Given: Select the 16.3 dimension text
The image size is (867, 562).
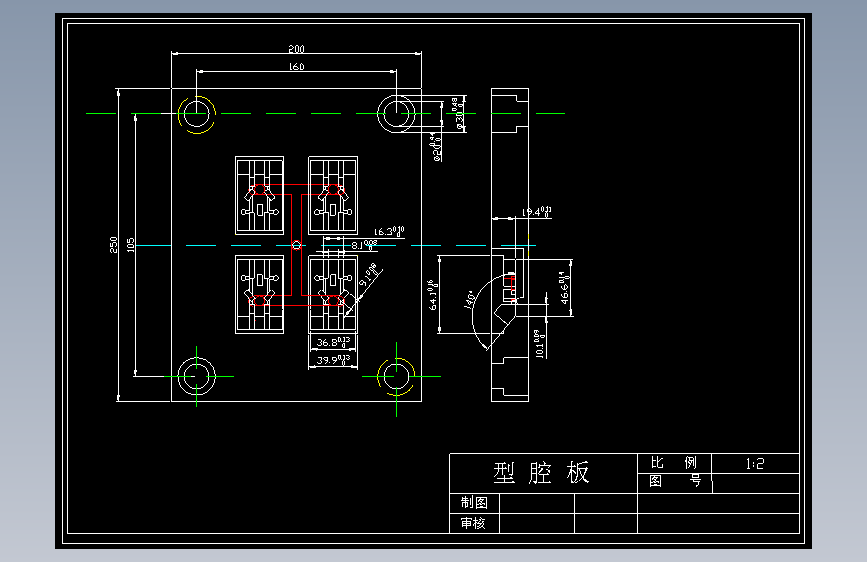Looking at the screenshot, I should (389, 231).
